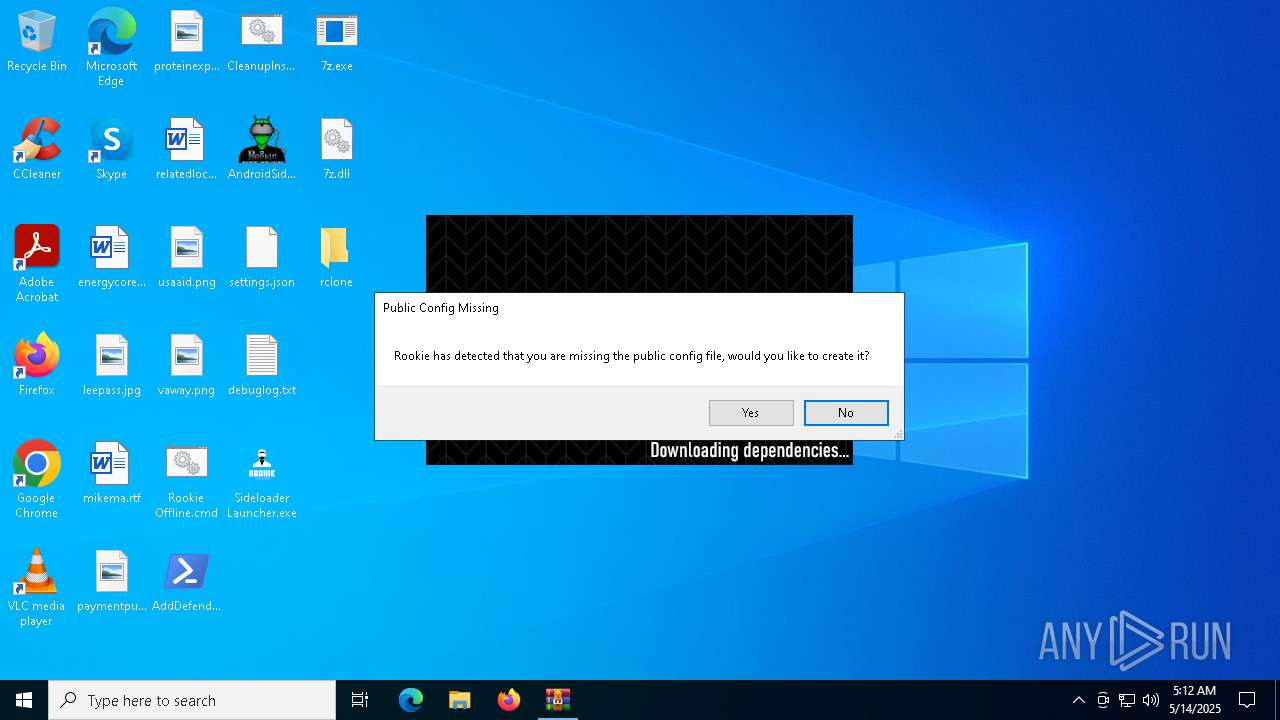Screen dimensions: 1280x720
Task: Open the Recycle Bin desktop icon
Action: [37, 42]
